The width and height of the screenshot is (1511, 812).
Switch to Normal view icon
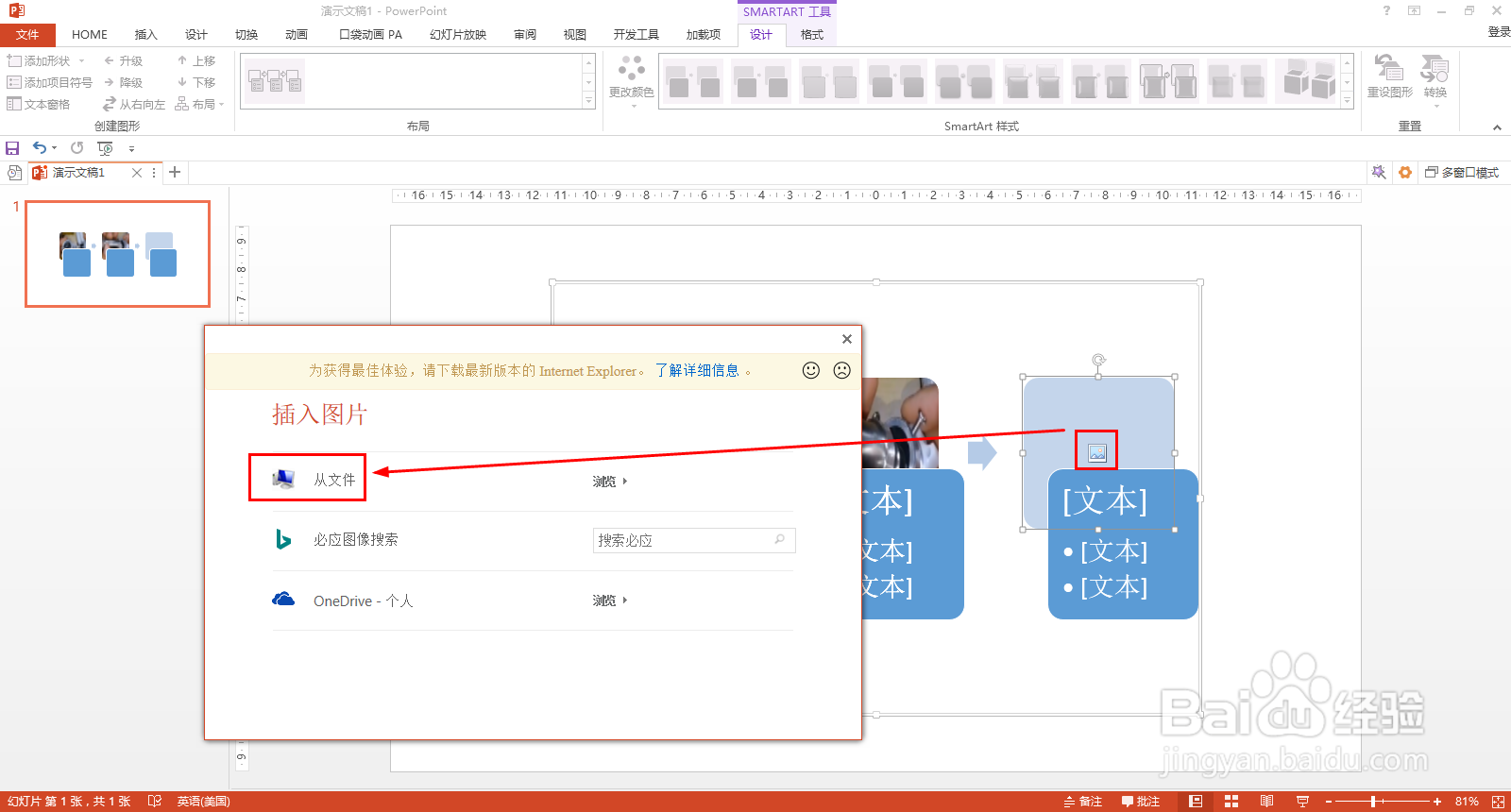(1196, 802)
